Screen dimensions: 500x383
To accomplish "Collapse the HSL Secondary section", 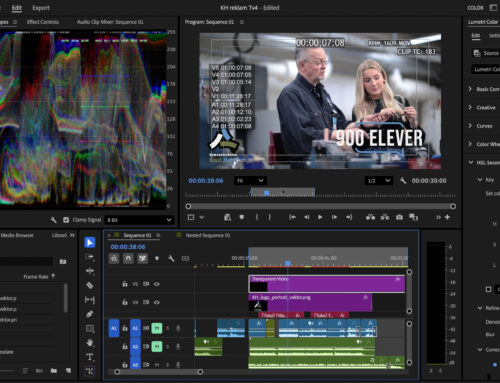I will 471,162.
